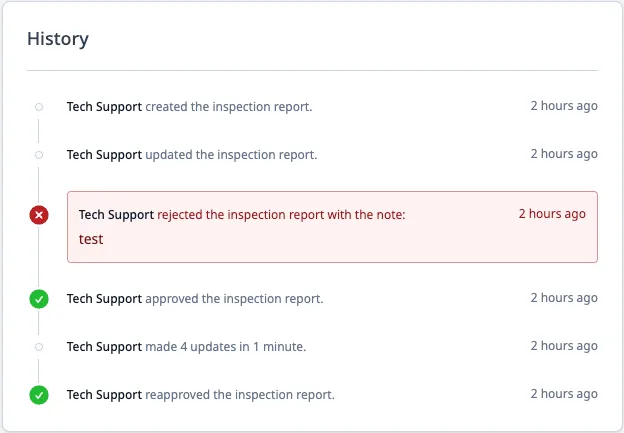Click timestamp of the 4 updates entry
Viewport: 624px width, 433px height.
tap(564, 346)
